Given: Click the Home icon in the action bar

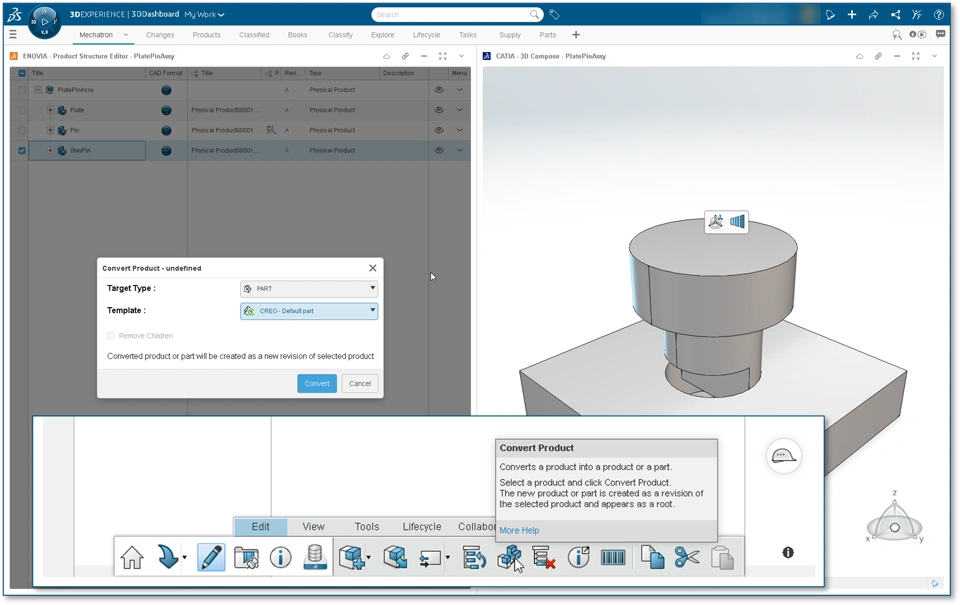Looking at the screenshot, I should point(132,557).
